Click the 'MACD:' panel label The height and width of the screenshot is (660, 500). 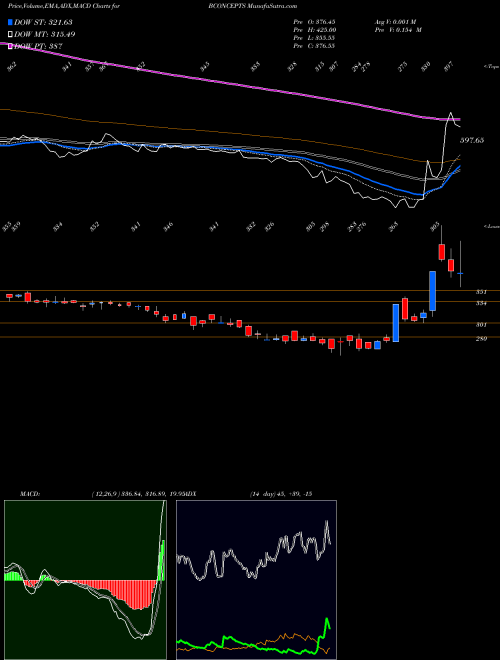(x=30, y=494)
